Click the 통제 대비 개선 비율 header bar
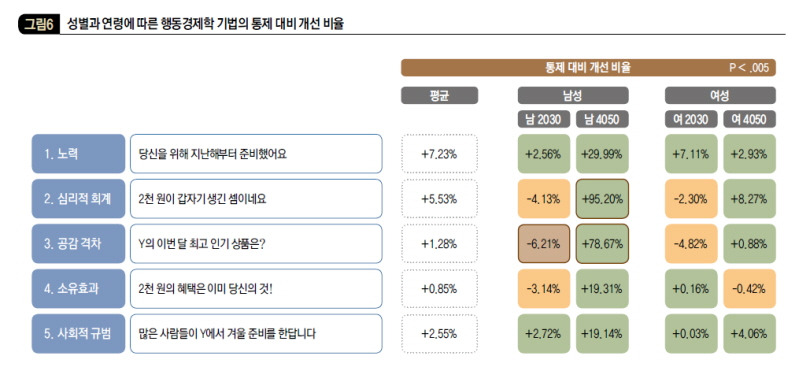The width and height of the screenshot is (799, 371). click(x=588, y=68)
